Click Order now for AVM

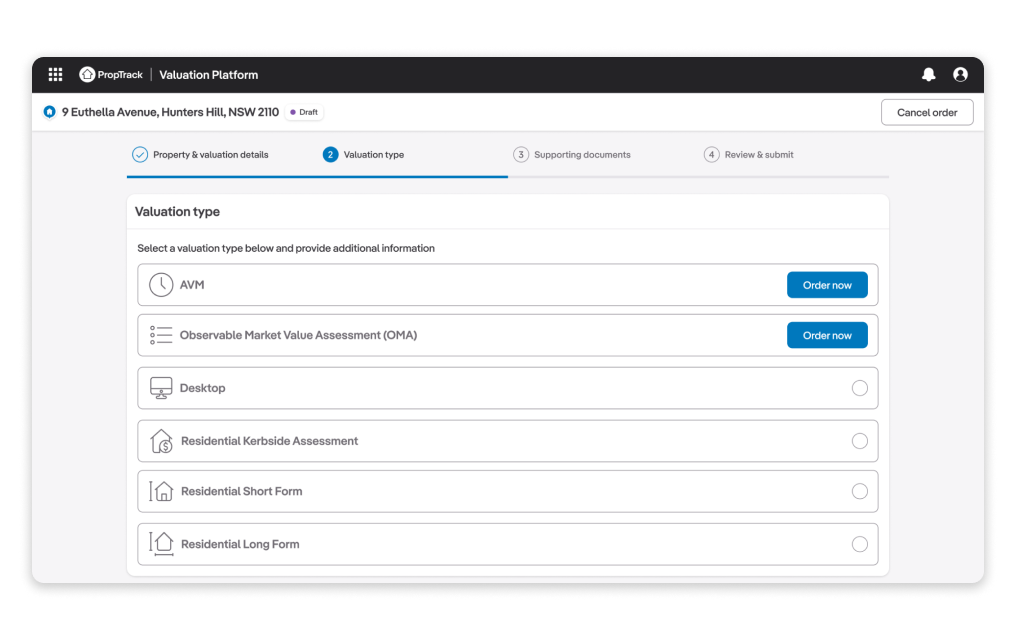coord(827,285)
